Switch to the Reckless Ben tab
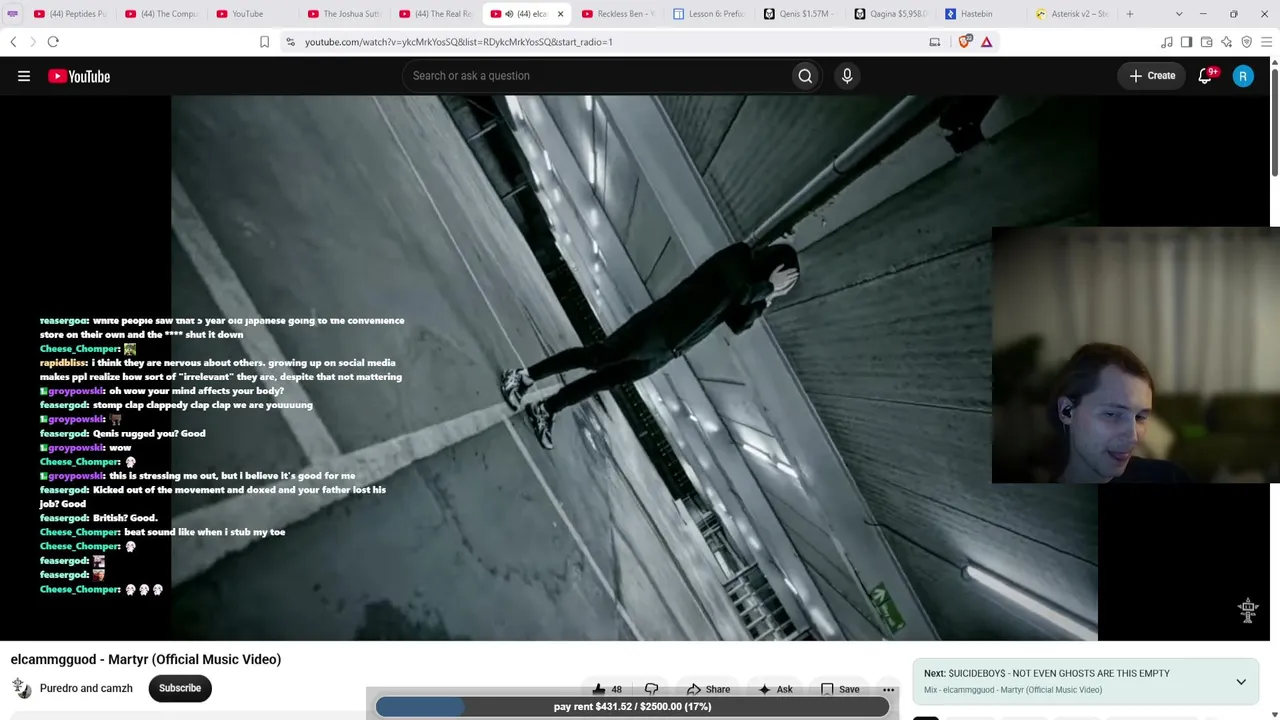The height and width of the screenshot is (720, 1280). [x=618, y=14]
